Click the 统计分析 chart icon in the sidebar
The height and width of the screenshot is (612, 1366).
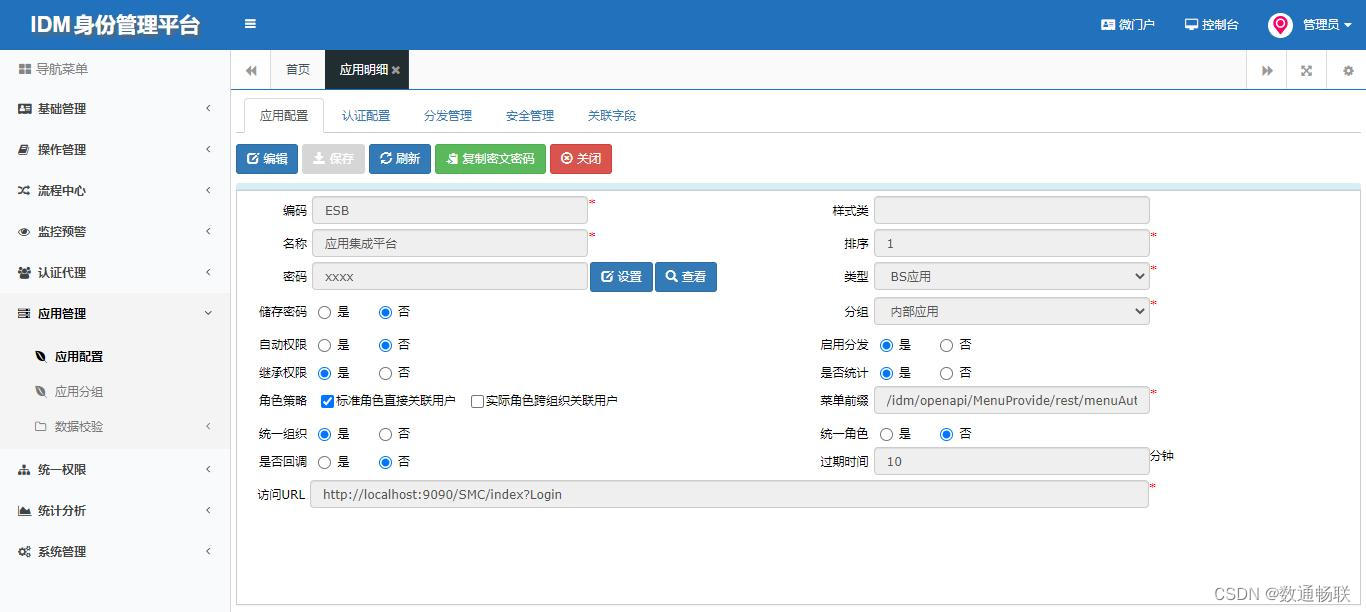(x=25, y=511)
